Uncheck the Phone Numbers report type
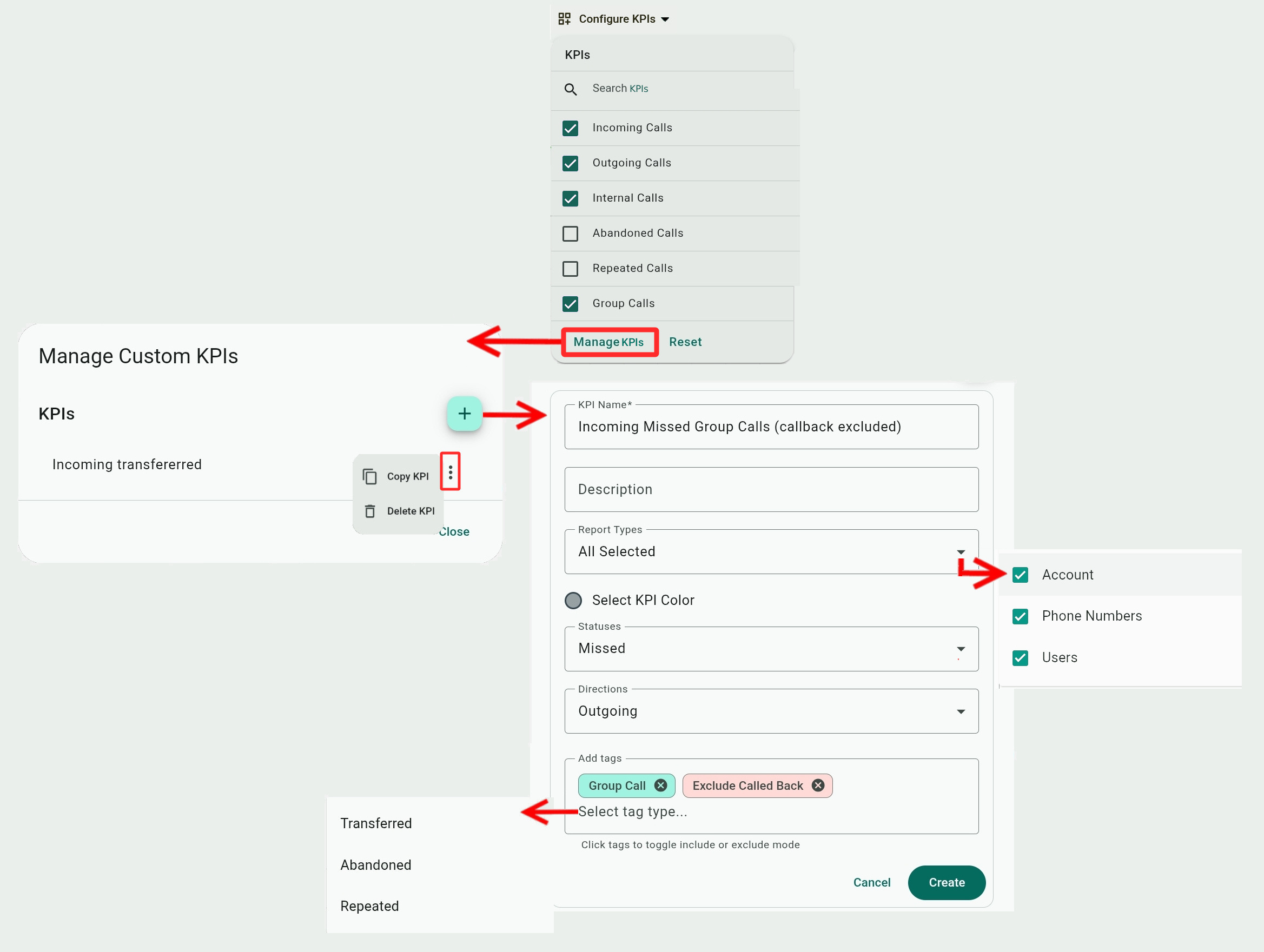The width and height of the screenshot is (1264, 952). point(1020,616)
